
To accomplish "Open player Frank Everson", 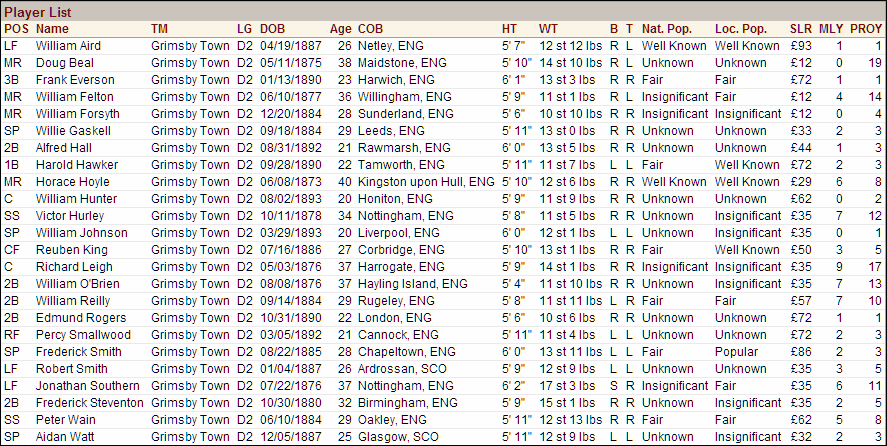I will coord(75,80).
